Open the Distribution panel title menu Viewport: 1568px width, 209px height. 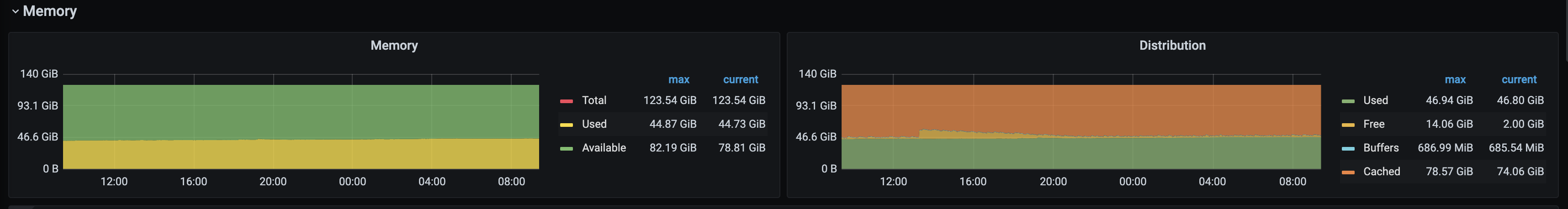pos(1172,46)
